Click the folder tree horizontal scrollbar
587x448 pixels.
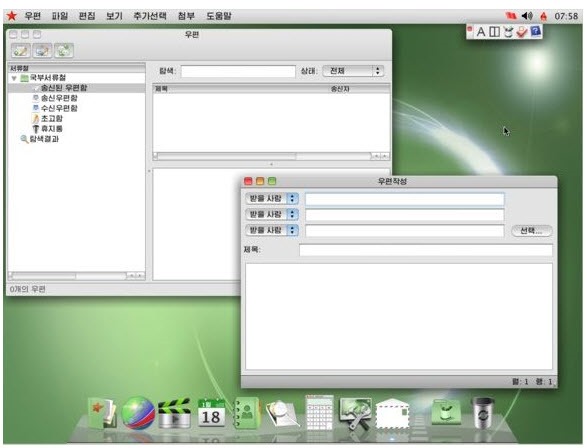pos(76,276)
